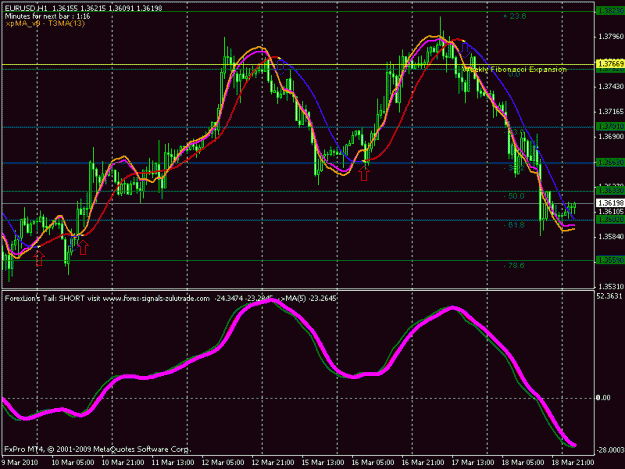Click the Fibonacci 50.0 level label

(514, 196)
